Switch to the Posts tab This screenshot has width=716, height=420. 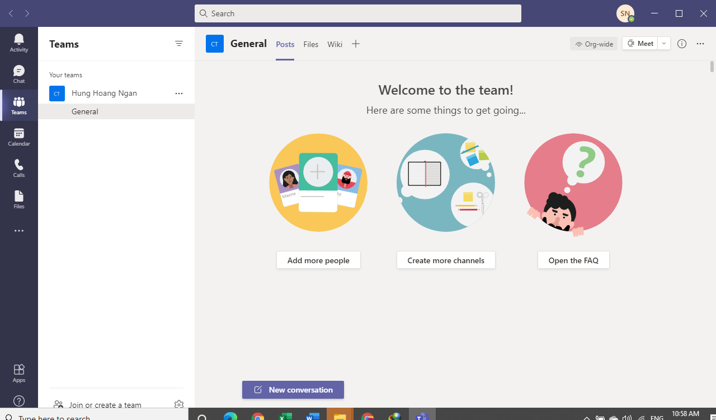click(x=285, y=44)
